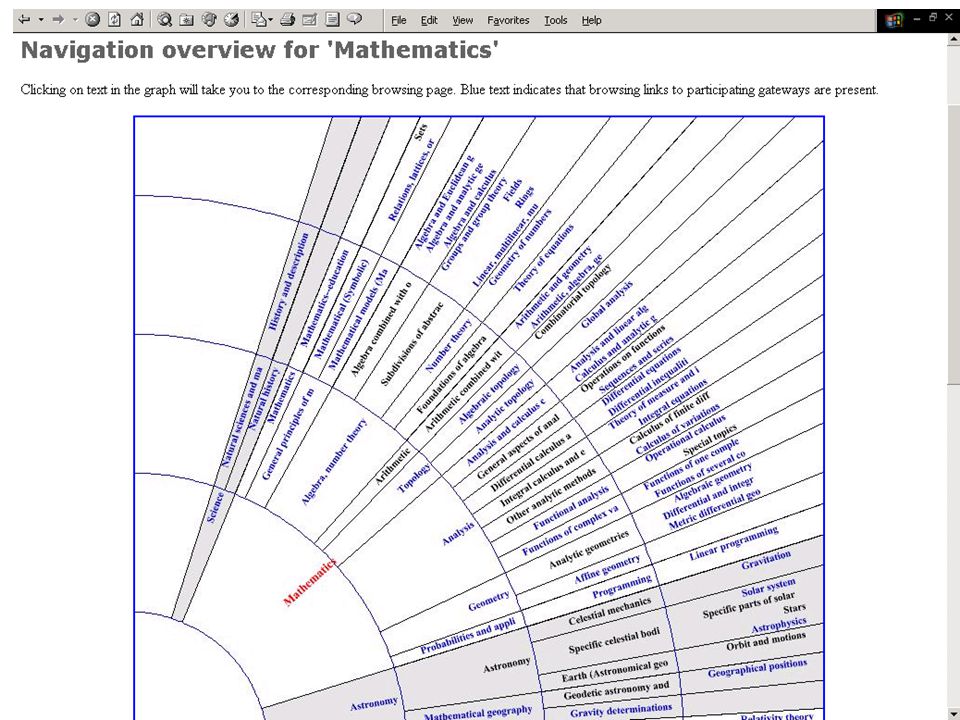This screenshot has height=720, width=960.
Task: Click the Stars label
Action: (794, 609)
